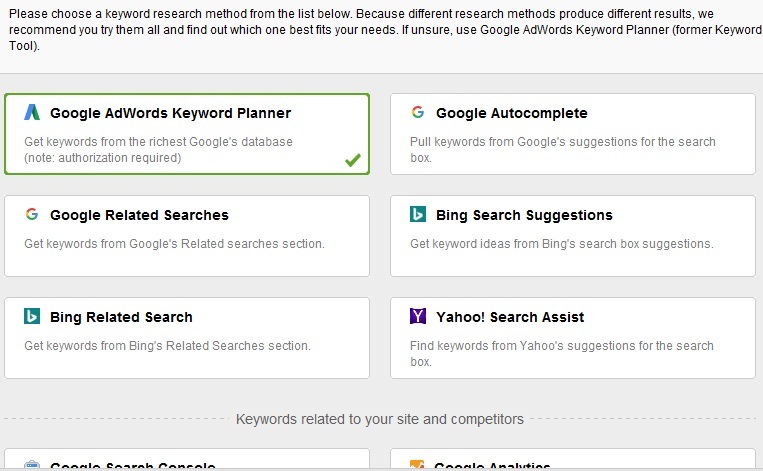Choose the Google Autocomplete method title

(x=511, y=113)
